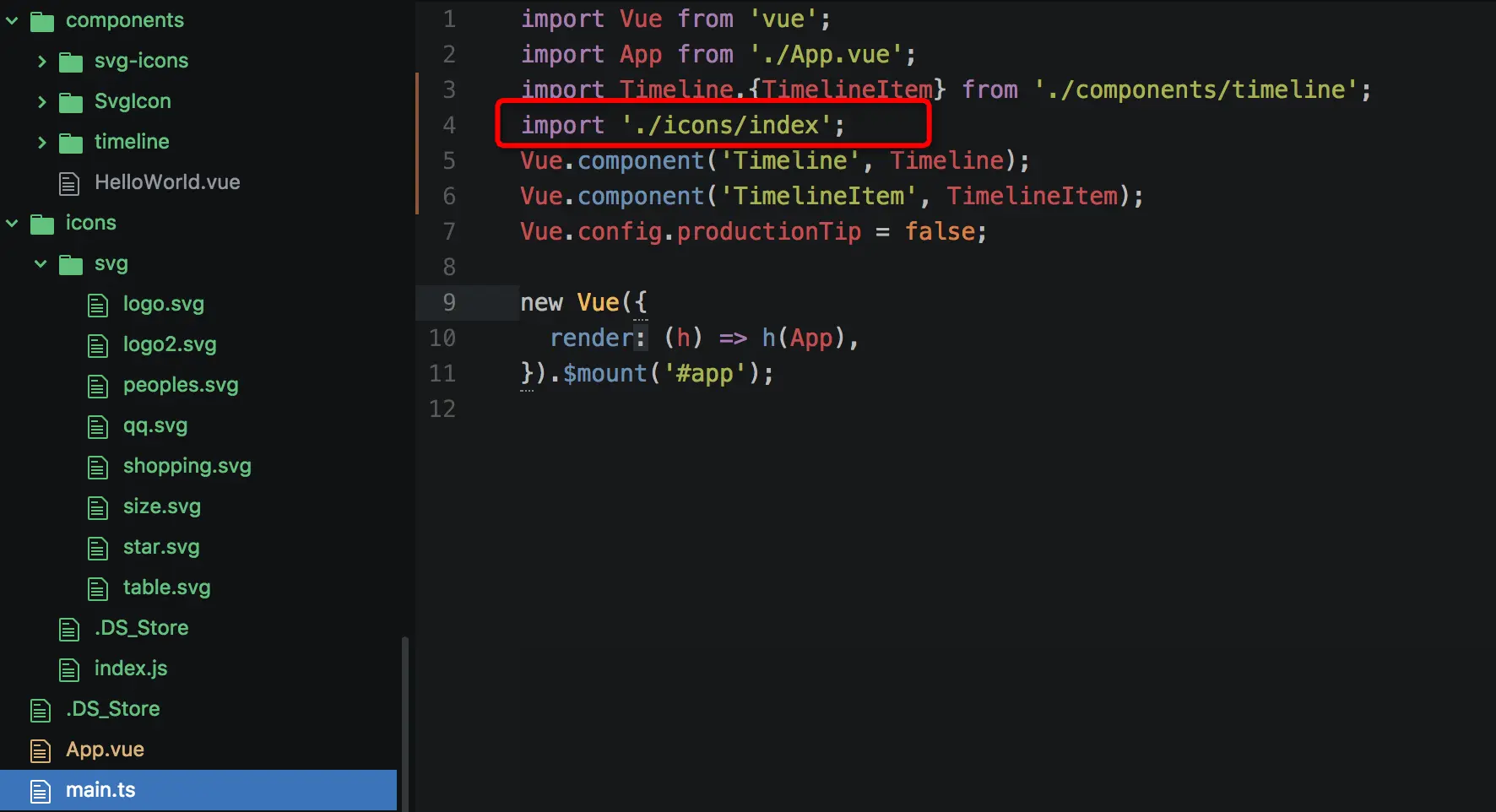The image size is (1496, 812).
Task: Click the HelloWorld.vue file icon
Action: [69, 183]
